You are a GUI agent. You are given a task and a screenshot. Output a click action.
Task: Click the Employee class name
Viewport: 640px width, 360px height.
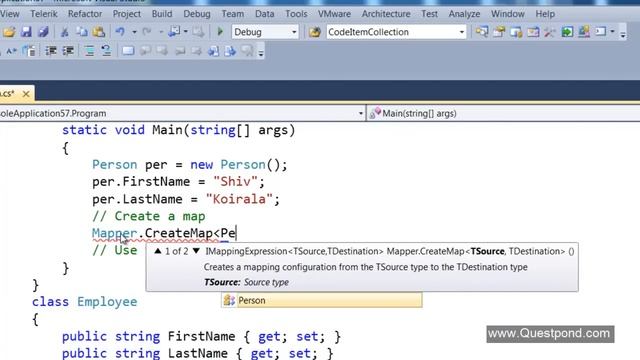coord(107,302)
